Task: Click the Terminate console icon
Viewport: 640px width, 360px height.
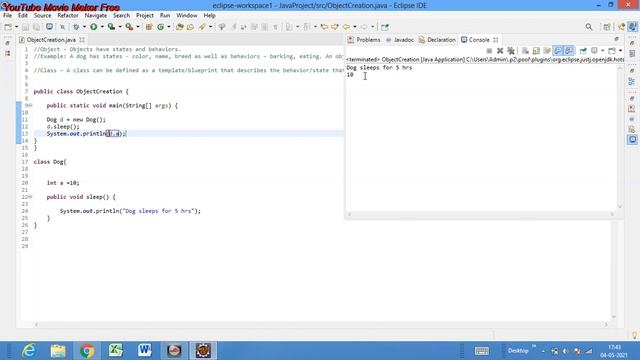Action: tap(489, 51)
